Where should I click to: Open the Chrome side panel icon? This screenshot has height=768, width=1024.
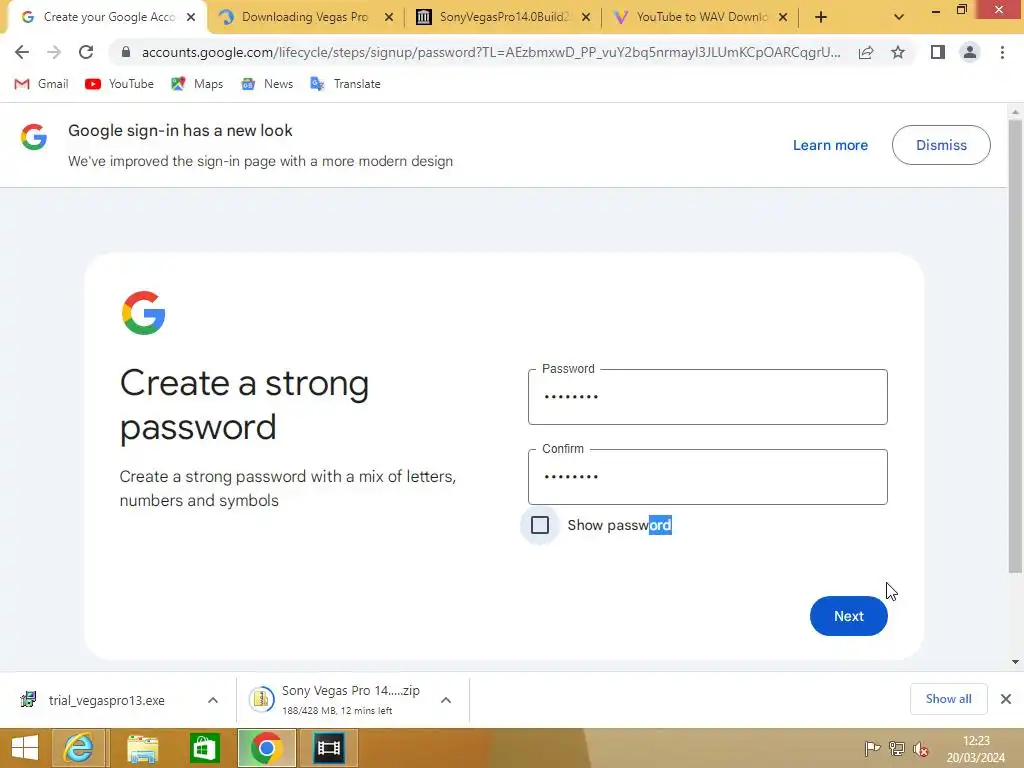pyautogui.click(x=938, y=52)
